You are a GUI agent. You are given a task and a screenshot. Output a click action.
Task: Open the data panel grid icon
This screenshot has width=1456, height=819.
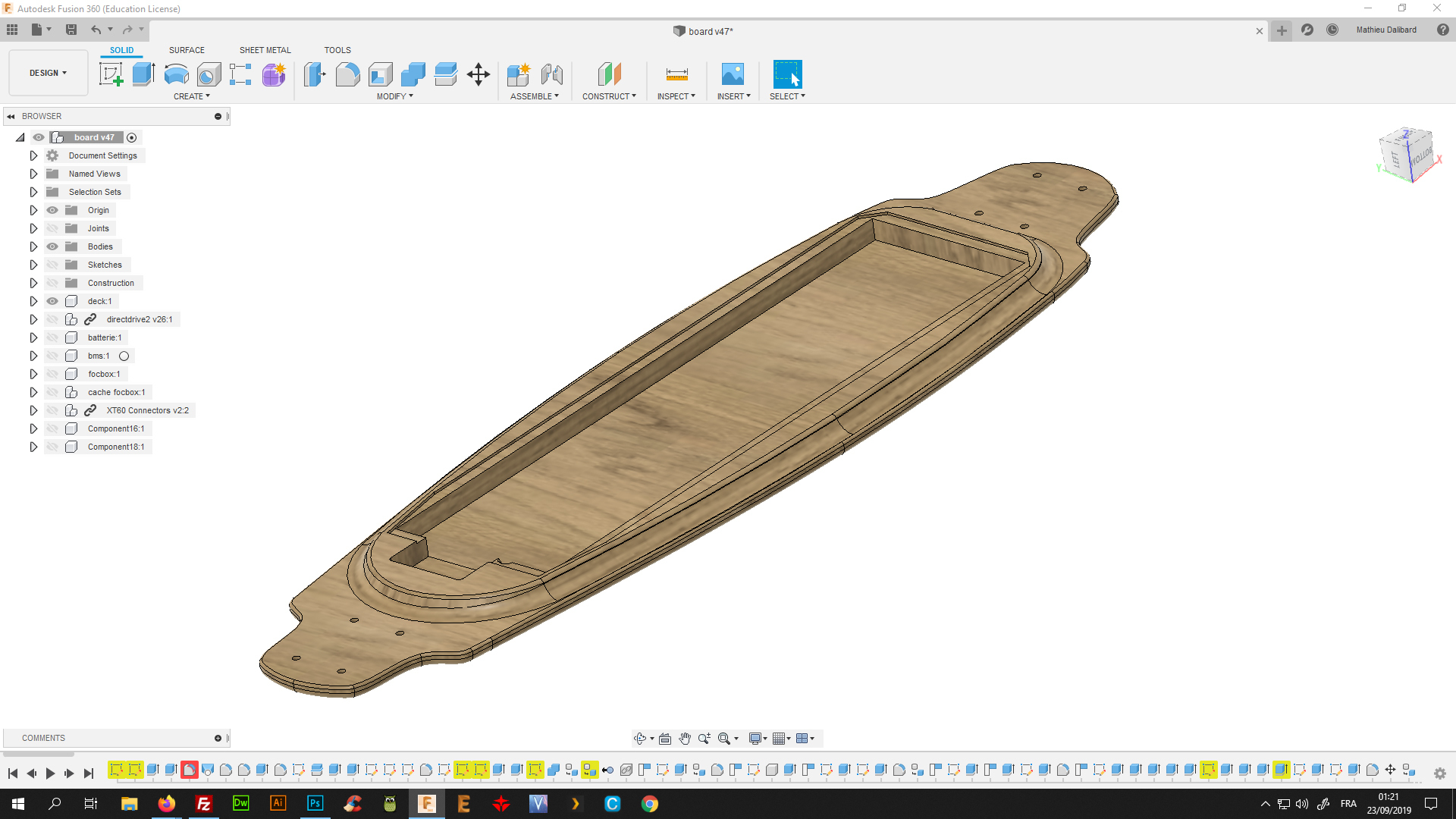coord(12,30)
